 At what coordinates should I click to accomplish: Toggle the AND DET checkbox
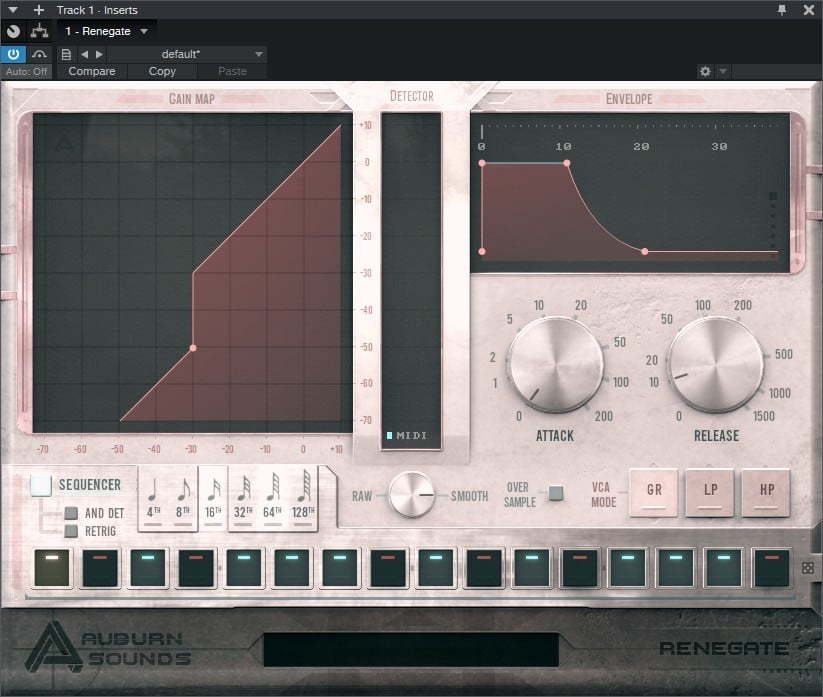coord(71,513)
